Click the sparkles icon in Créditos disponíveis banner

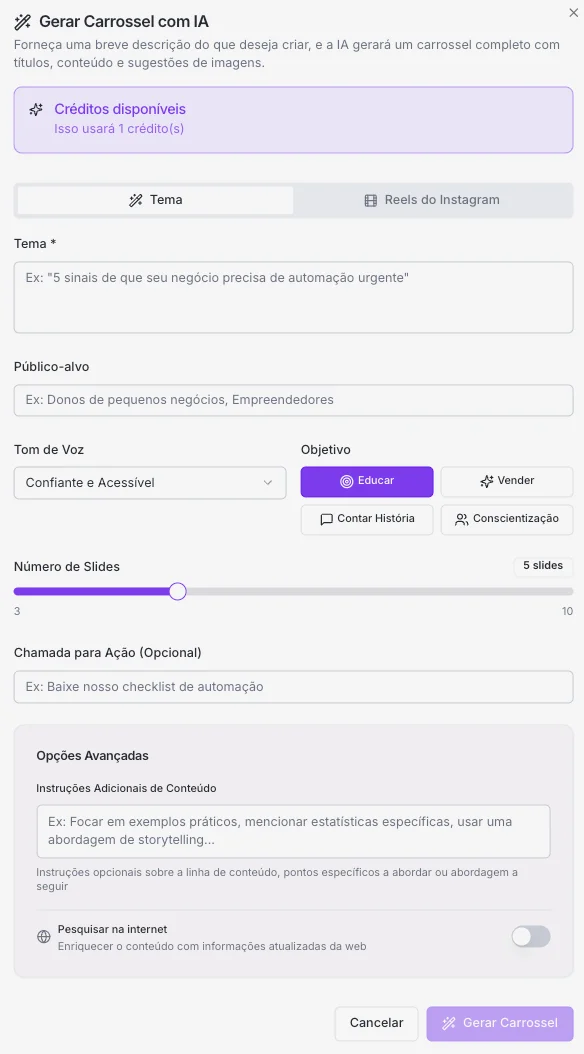pyautogui.click(x=37, y=109)
